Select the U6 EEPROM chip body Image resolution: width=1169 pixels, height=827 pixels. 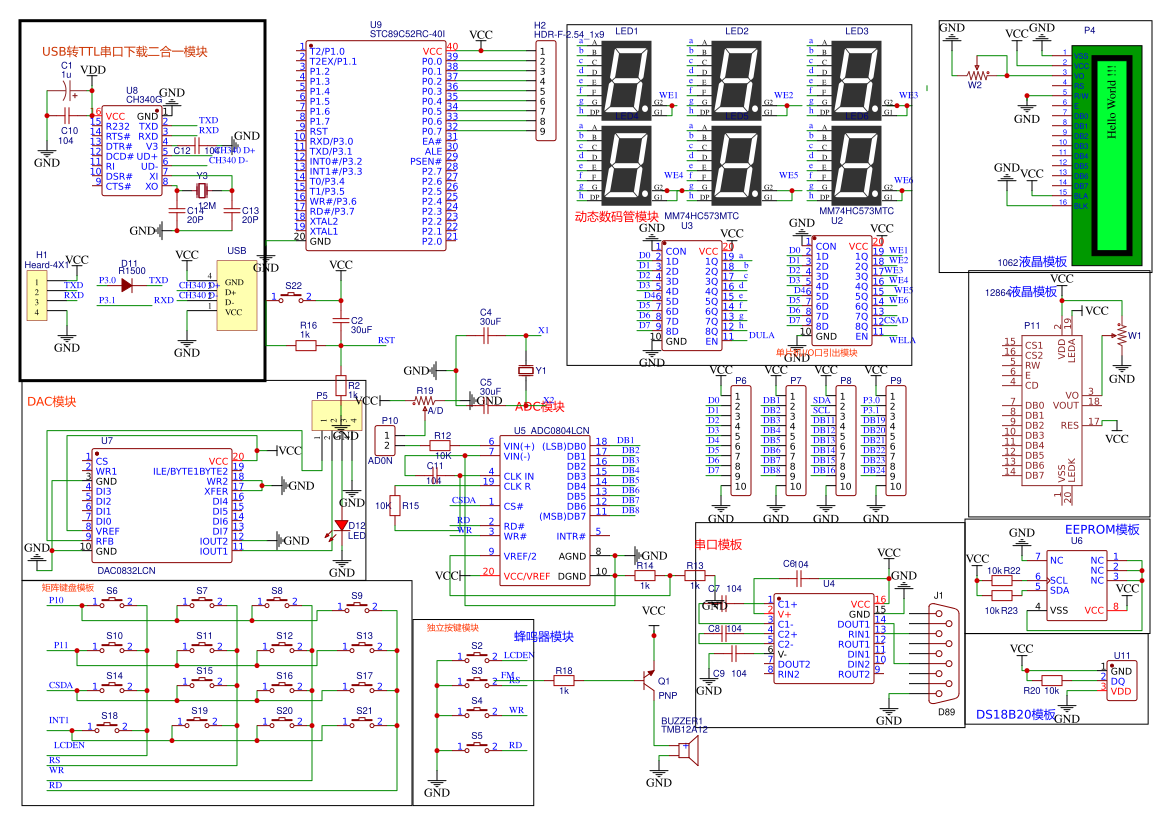click(x=1076, y=585)
